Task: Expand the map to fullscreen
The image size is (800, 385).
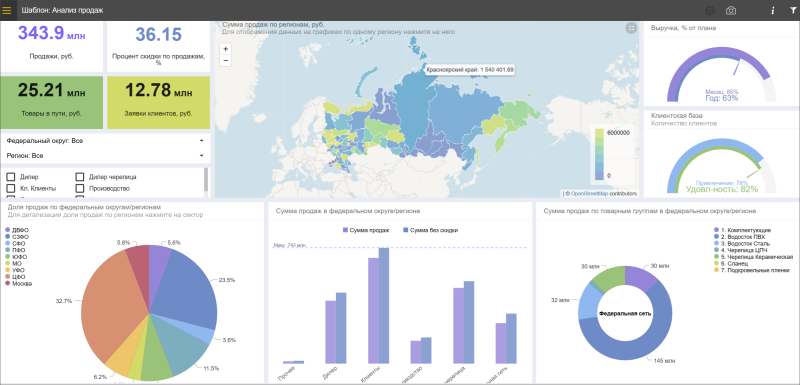Action: pos(631,29)
